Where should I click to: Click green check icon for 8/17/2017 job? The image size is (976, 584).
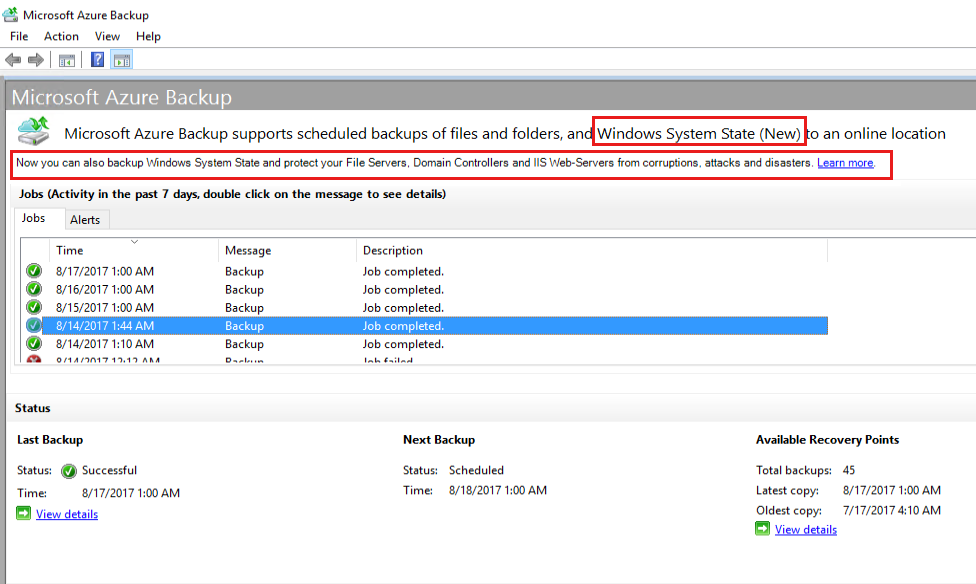(x=34, y=271)
